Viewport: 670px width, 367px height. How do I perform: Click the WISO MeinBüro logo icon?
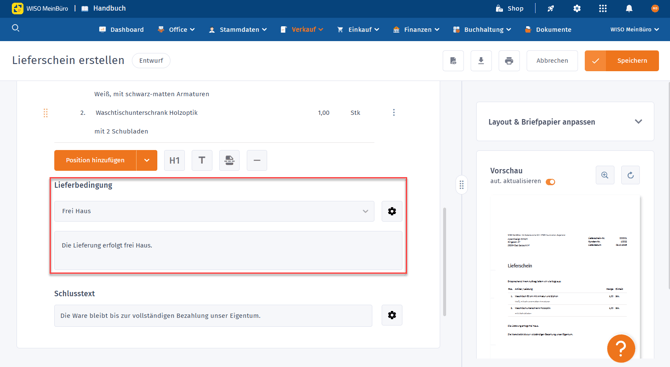tap(17, 8)
